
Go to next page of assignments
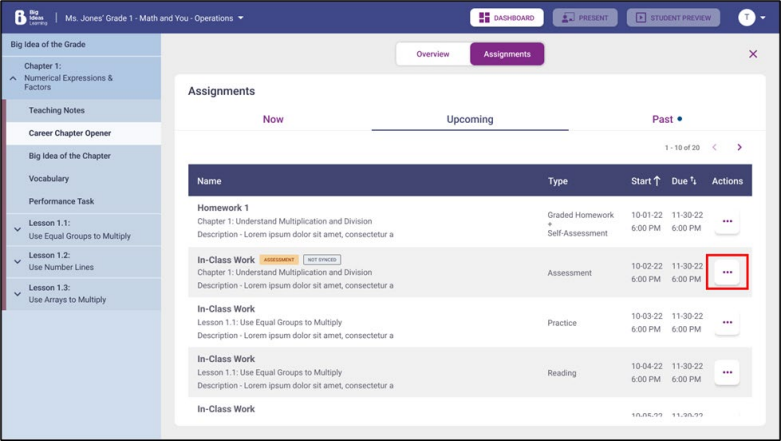tap(740, 148)
